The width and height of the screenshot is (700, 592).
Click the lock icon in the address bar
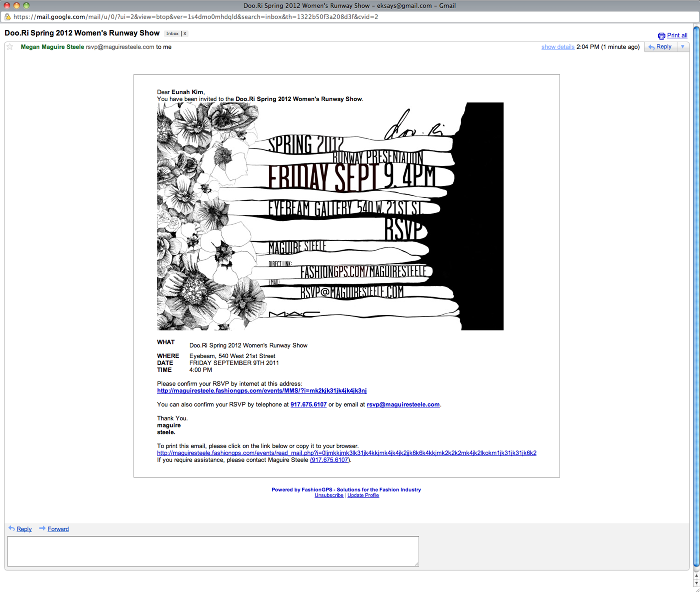[x=7, y=17]
